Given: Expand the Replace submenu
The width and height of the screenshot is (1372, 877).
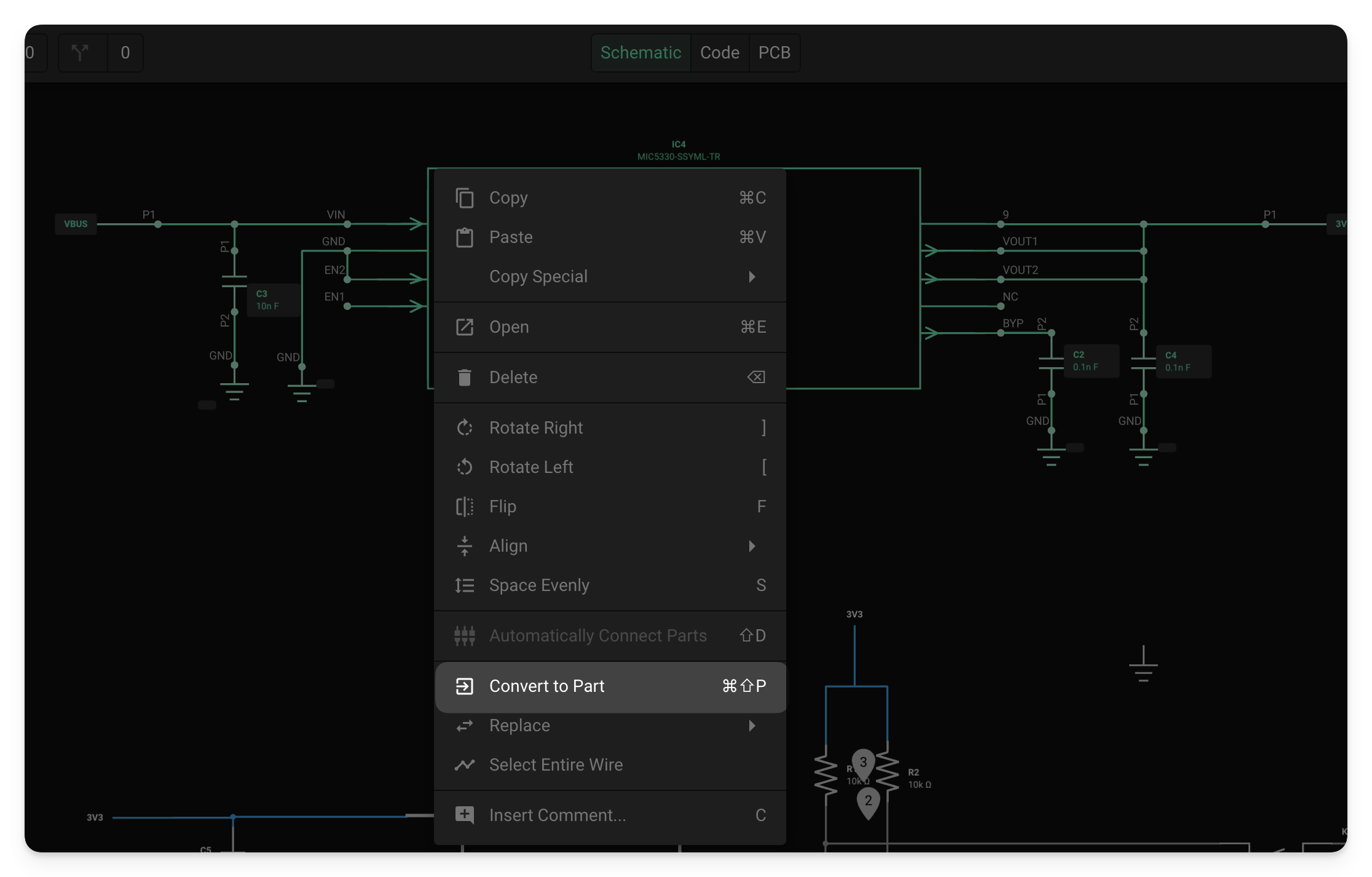Looking at the screenshot, I should (752, 726).
